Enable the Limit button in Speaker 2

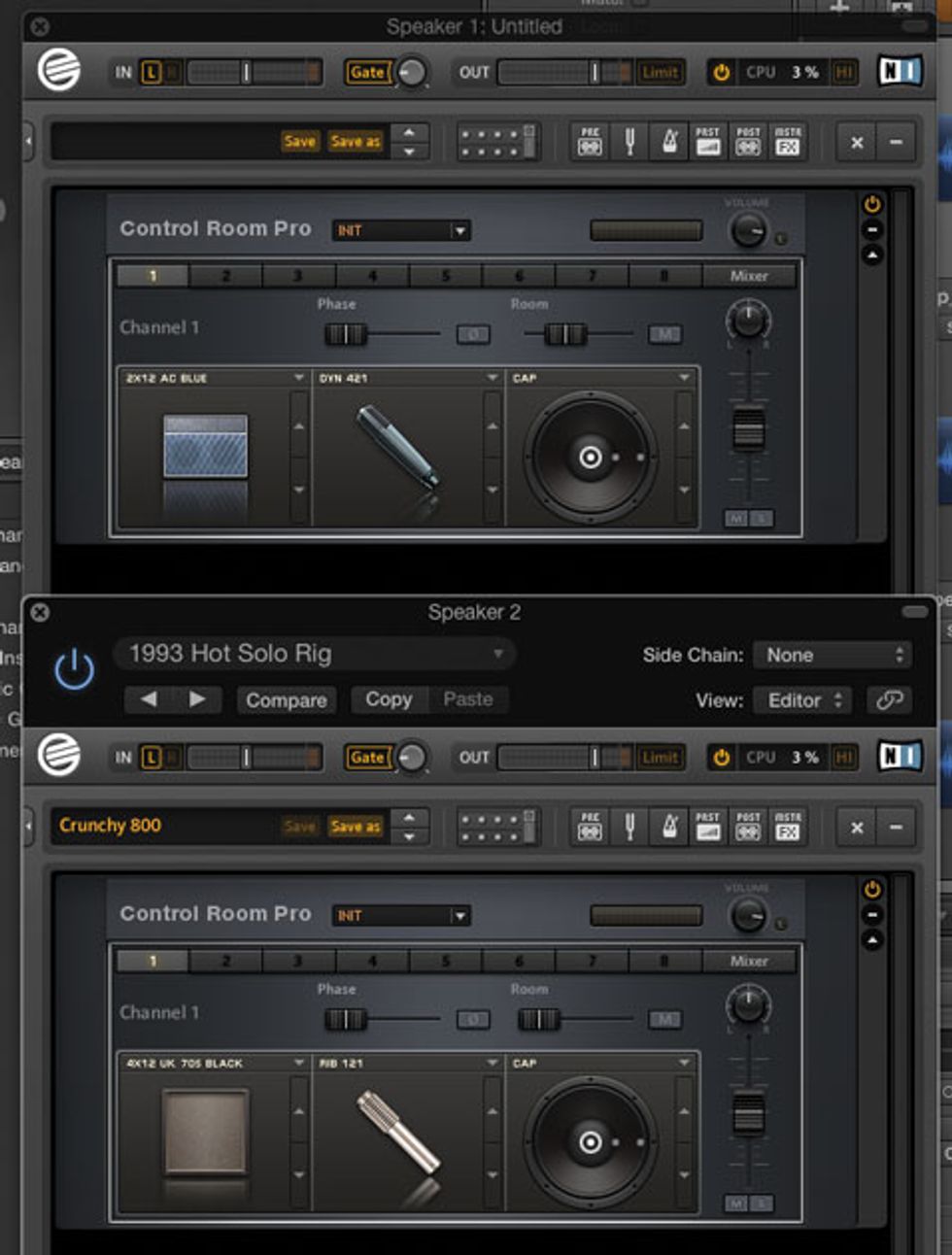pyautogui.click(x=660, y=757)
